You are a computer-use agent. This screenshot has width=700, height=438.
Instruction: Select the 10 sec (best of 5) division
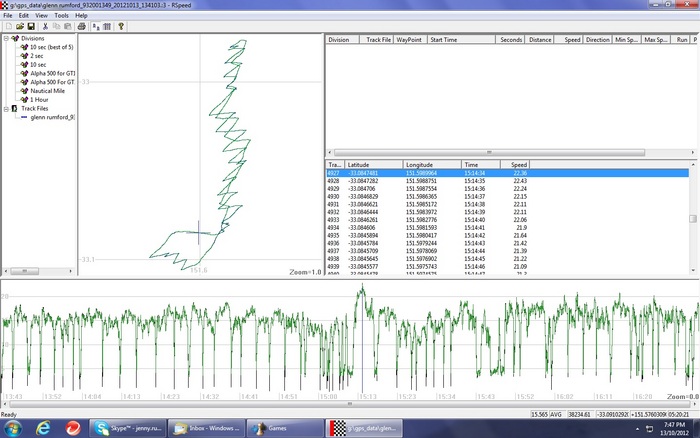coord(50,47)
